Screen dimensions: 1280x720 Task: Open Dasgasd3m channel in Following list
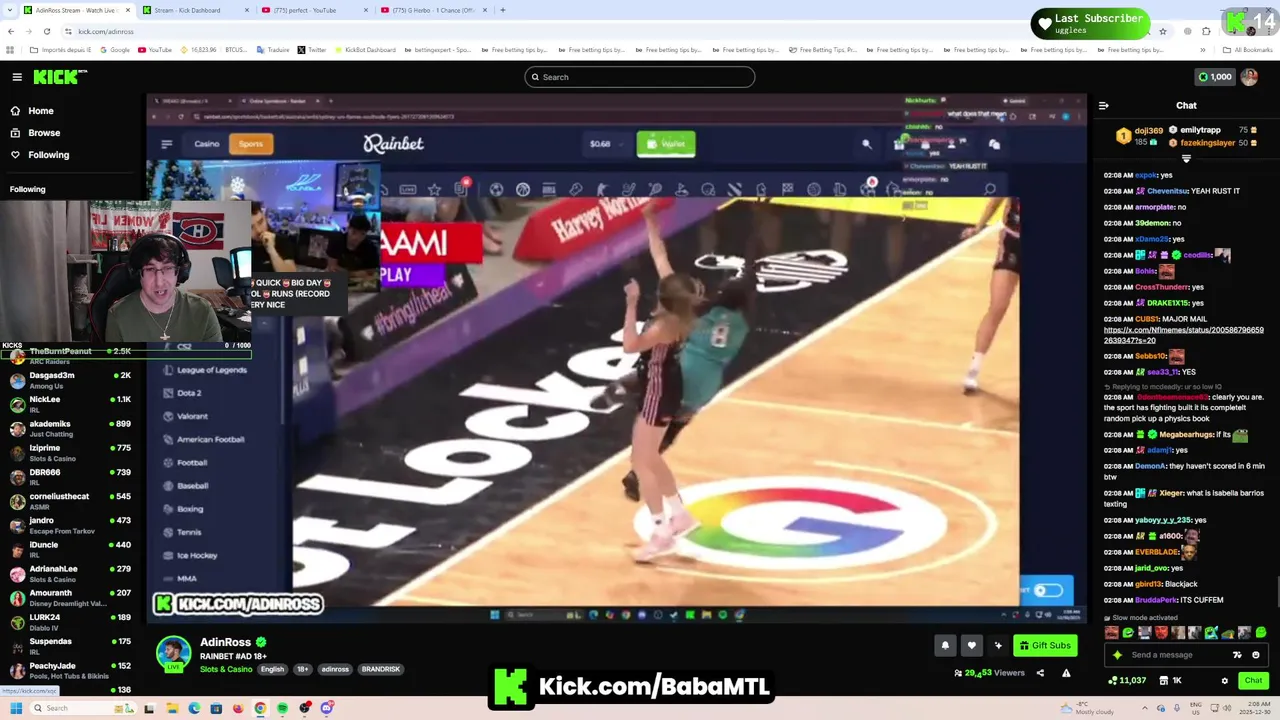tap(70, 379)
